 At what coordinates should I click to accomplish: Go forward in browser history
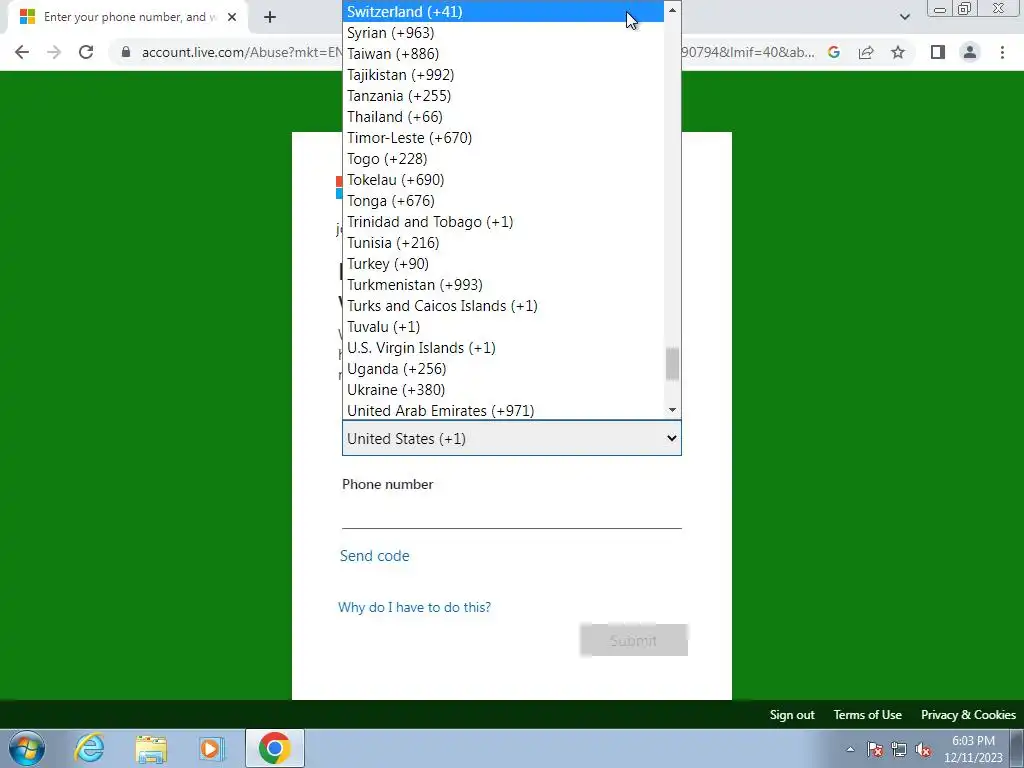click(x=54, y=52)
